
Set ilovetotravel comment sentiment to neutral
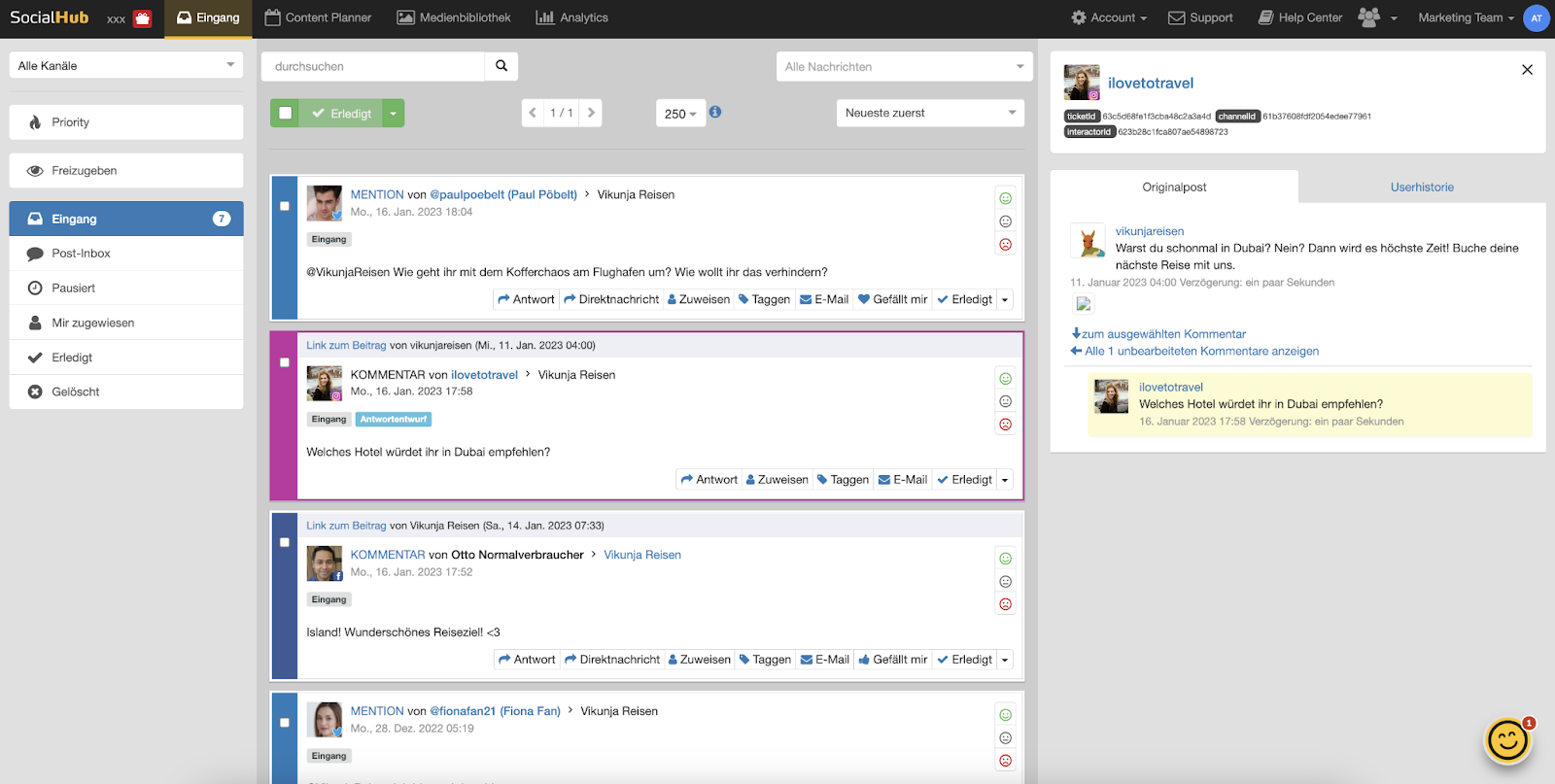(1006, 401)
